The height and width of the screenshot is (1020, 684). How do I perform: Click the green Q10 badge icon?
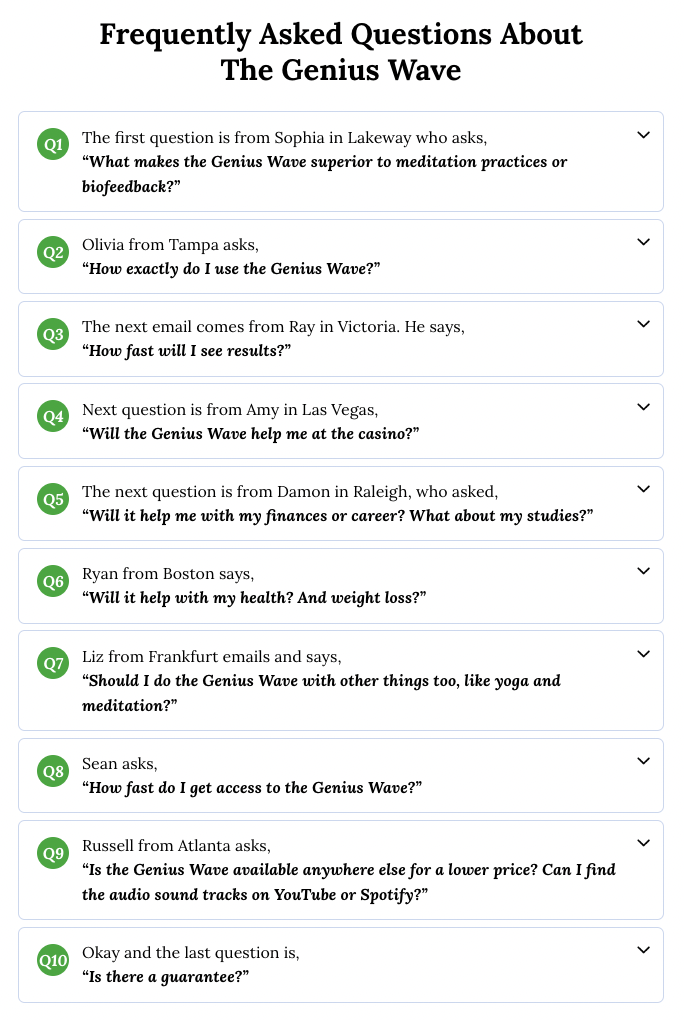click(x=53, y=961)
